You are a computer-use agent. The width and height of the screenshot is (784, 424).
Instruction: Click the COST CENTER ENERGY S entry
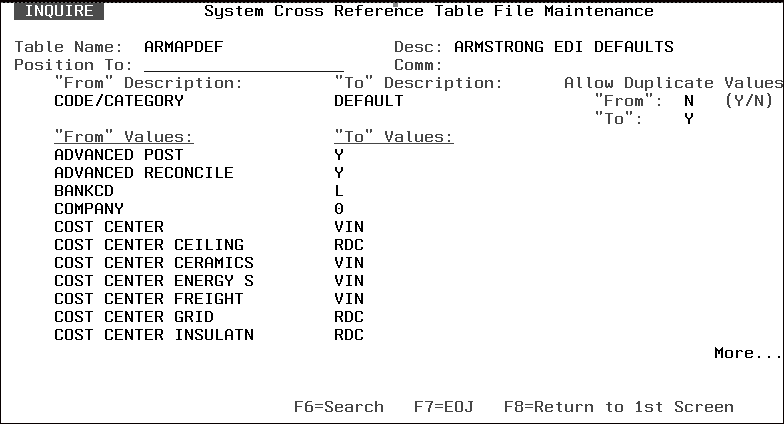154,281
